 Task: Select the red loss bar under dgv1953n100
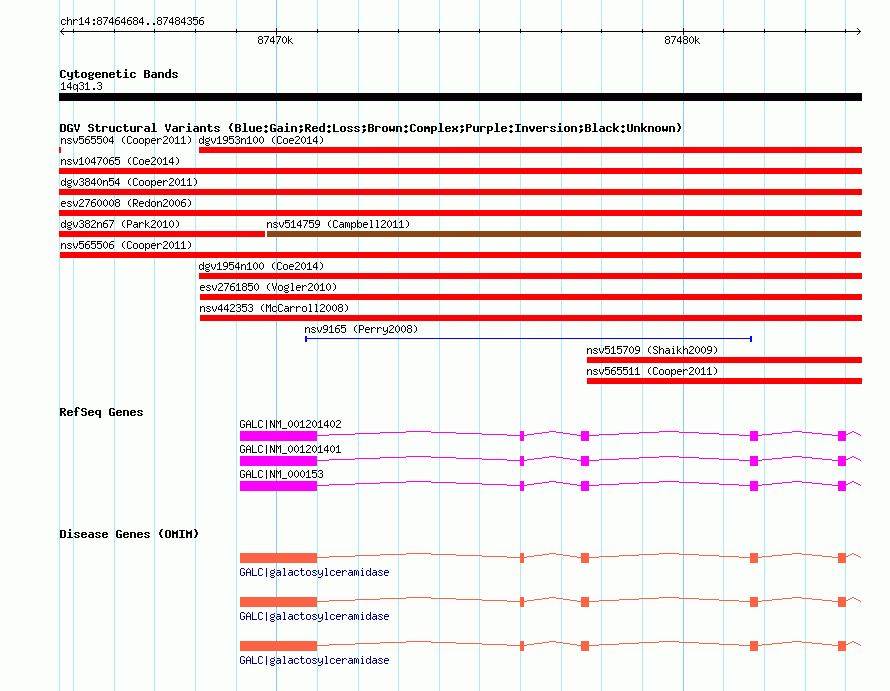click(x=530, y=150)
